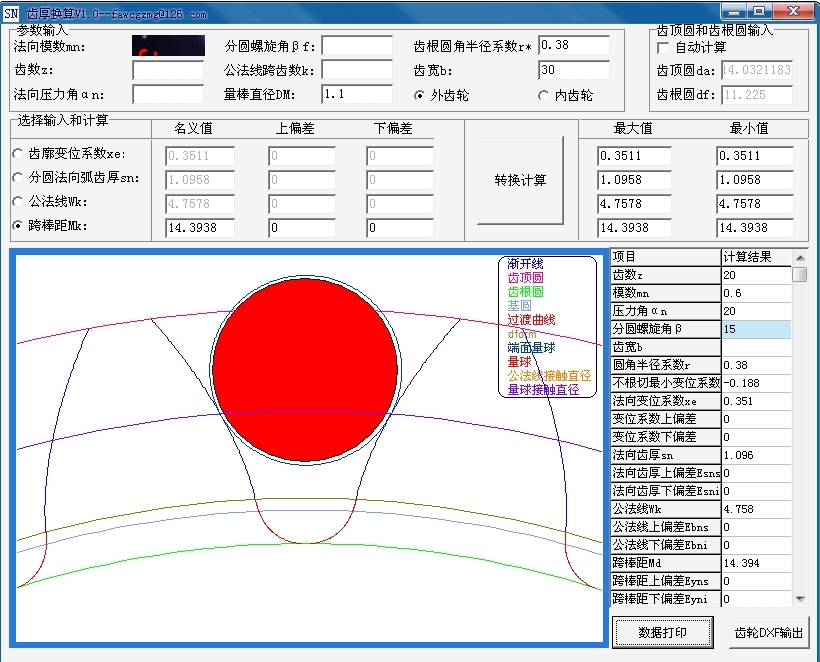This screenshot has height=662, width=820.
Task: Click the 数据打印 button
Action: (662, 632)
